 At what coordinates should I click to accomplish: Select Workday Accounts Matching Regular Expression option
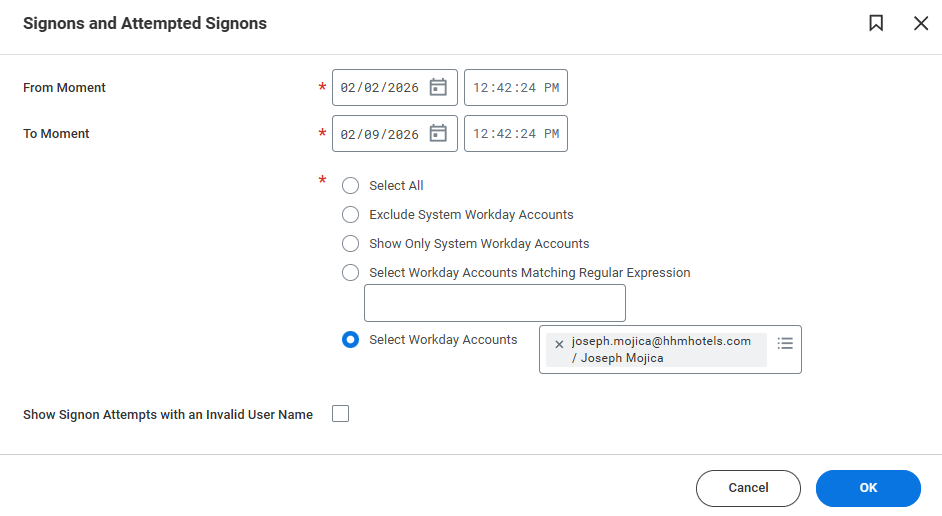(350, 272)
